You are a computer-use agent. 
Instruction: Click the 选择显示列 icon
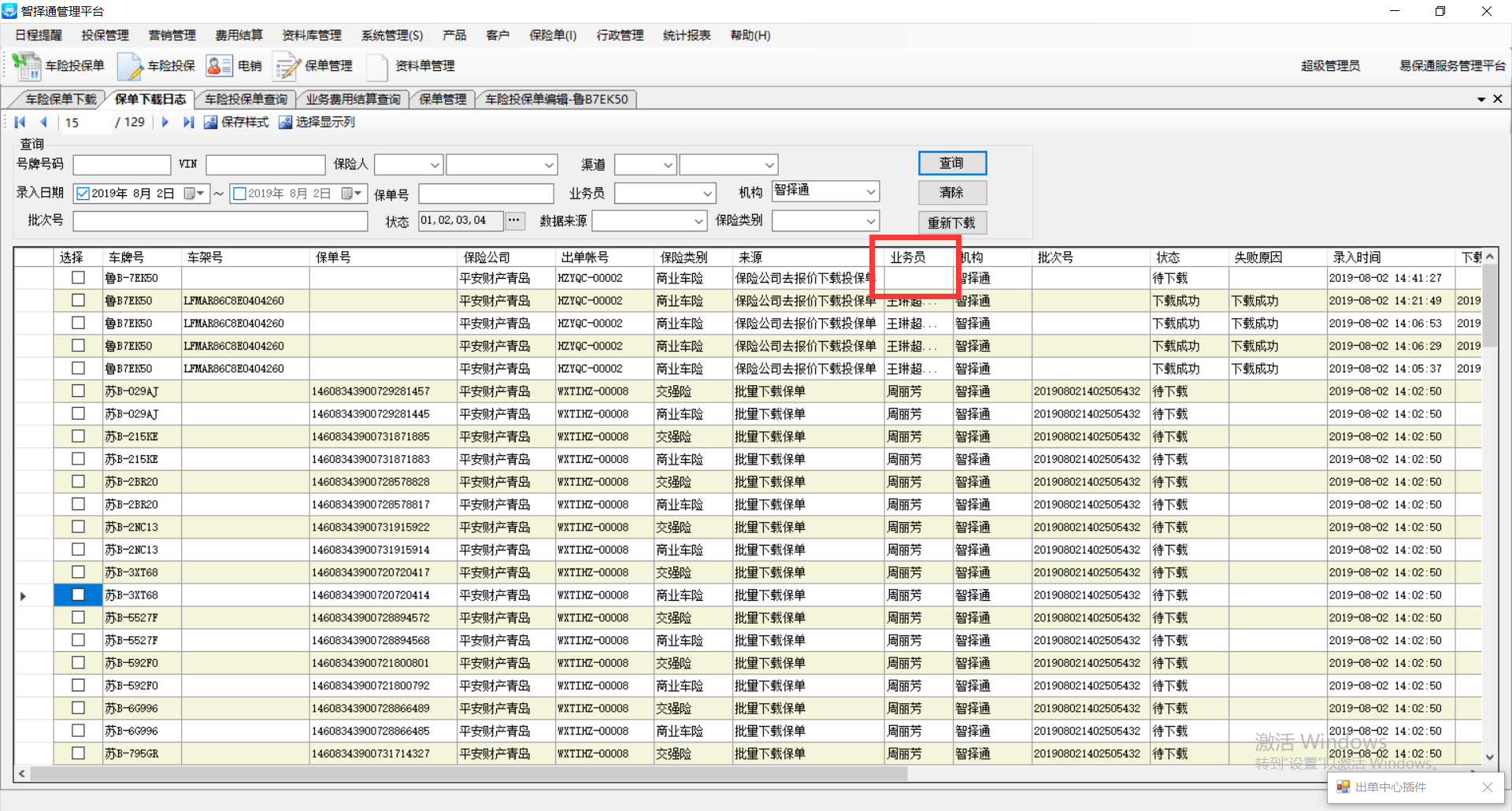pos(285,122)
